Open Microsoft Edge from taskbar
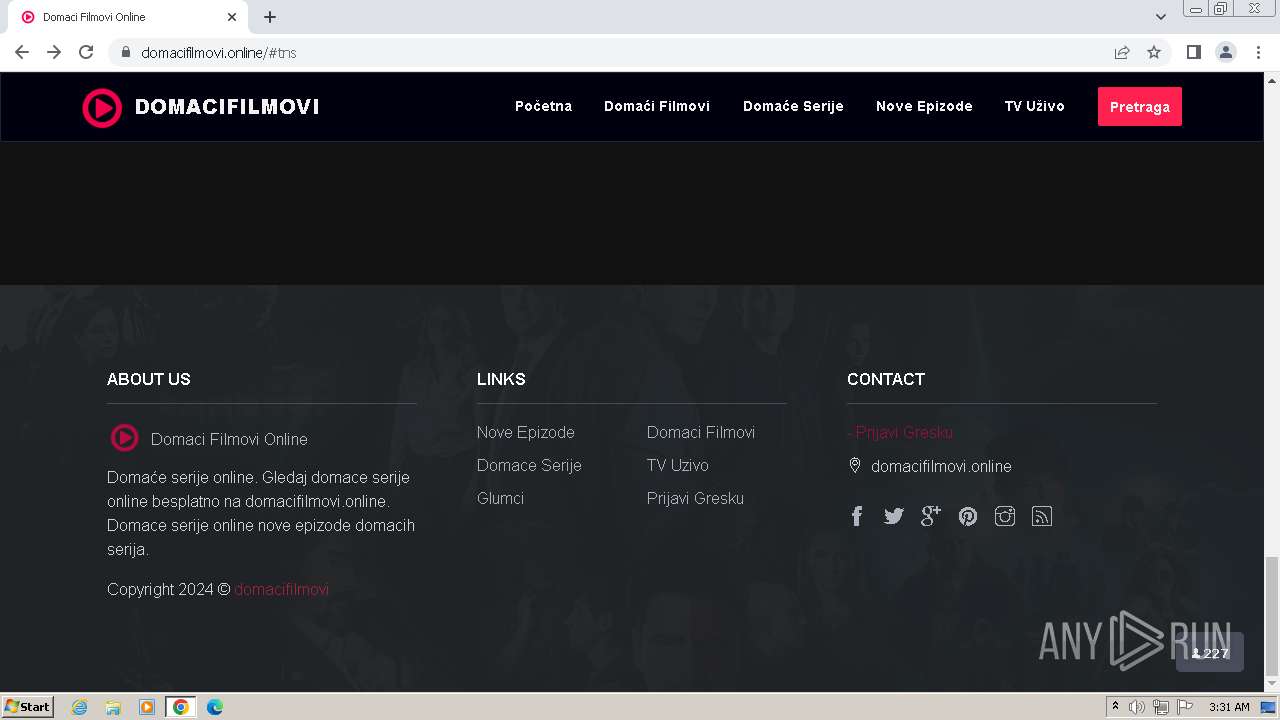This screenshot has width=1280, height=720. coord(214,707)
